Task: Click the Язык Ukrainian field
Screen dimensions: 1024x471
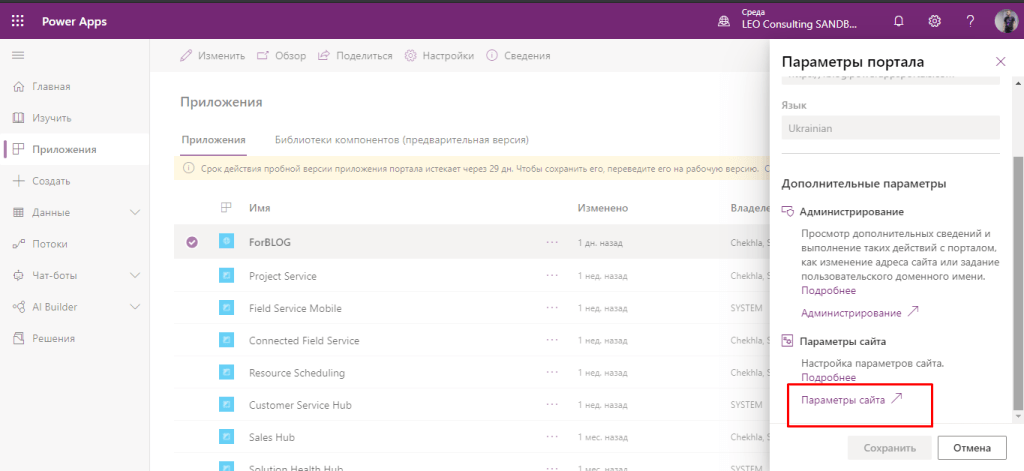Action: tap(889, 128)
